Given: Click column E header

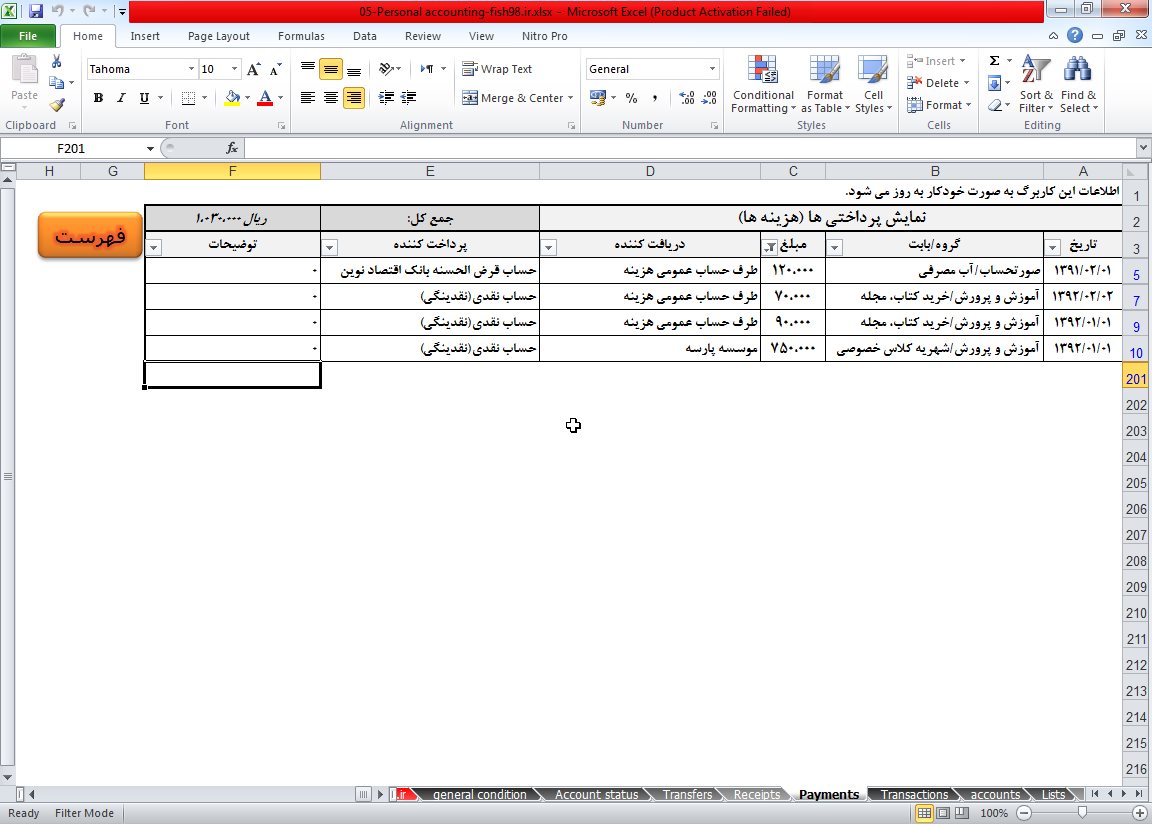Looking at the screenshot, I should (430, 171).
